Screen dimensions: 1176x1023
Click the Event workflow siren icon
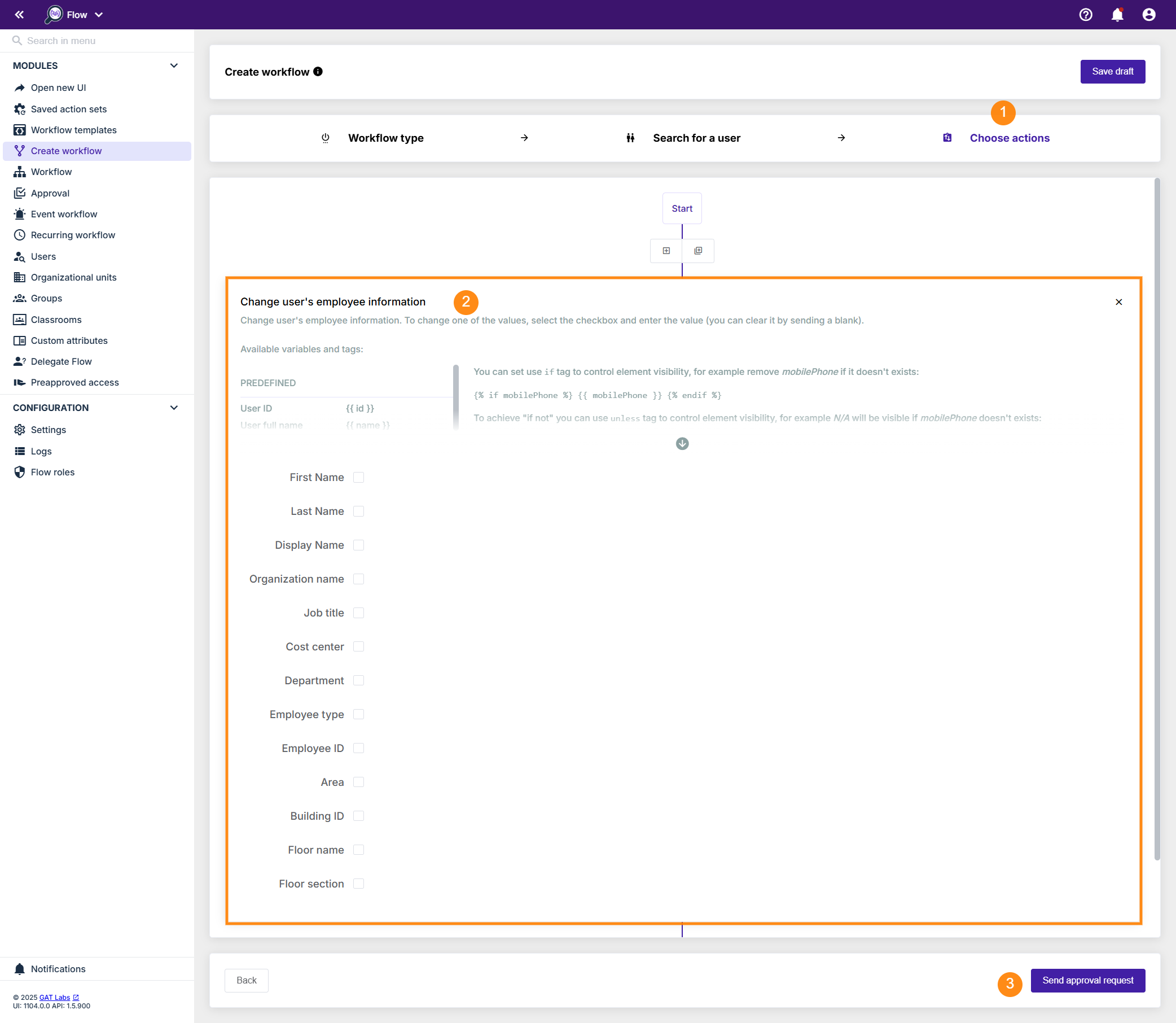point(19,214)
